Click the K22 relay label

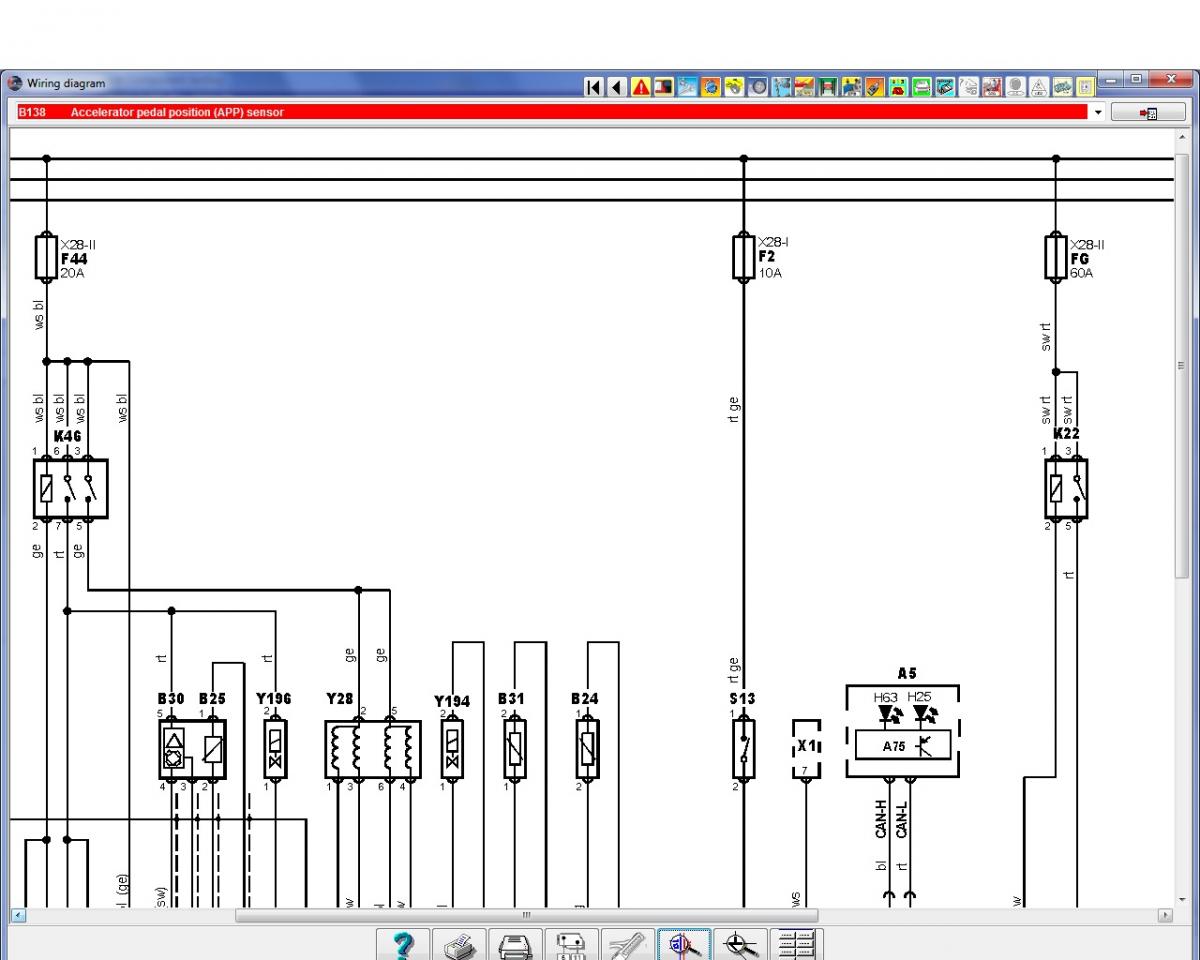click(x=1066, y=434)
